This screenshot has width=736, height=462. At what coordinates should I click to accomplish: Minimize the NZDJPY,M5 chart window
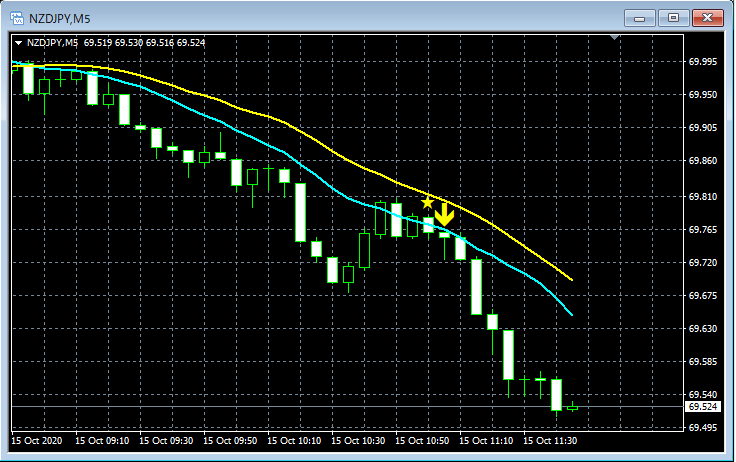pos(639,18)
